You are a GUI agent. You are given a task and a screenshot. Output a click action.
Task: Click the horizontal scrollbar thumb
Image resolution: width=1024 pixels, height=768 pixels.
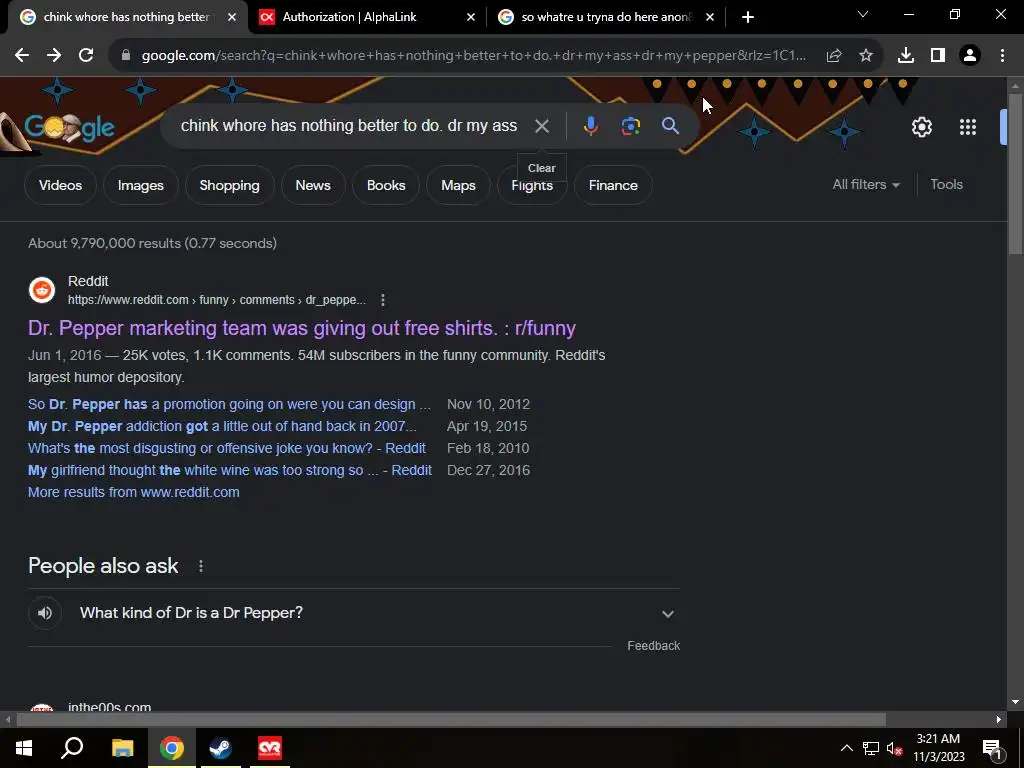click(x=451, y=720)
